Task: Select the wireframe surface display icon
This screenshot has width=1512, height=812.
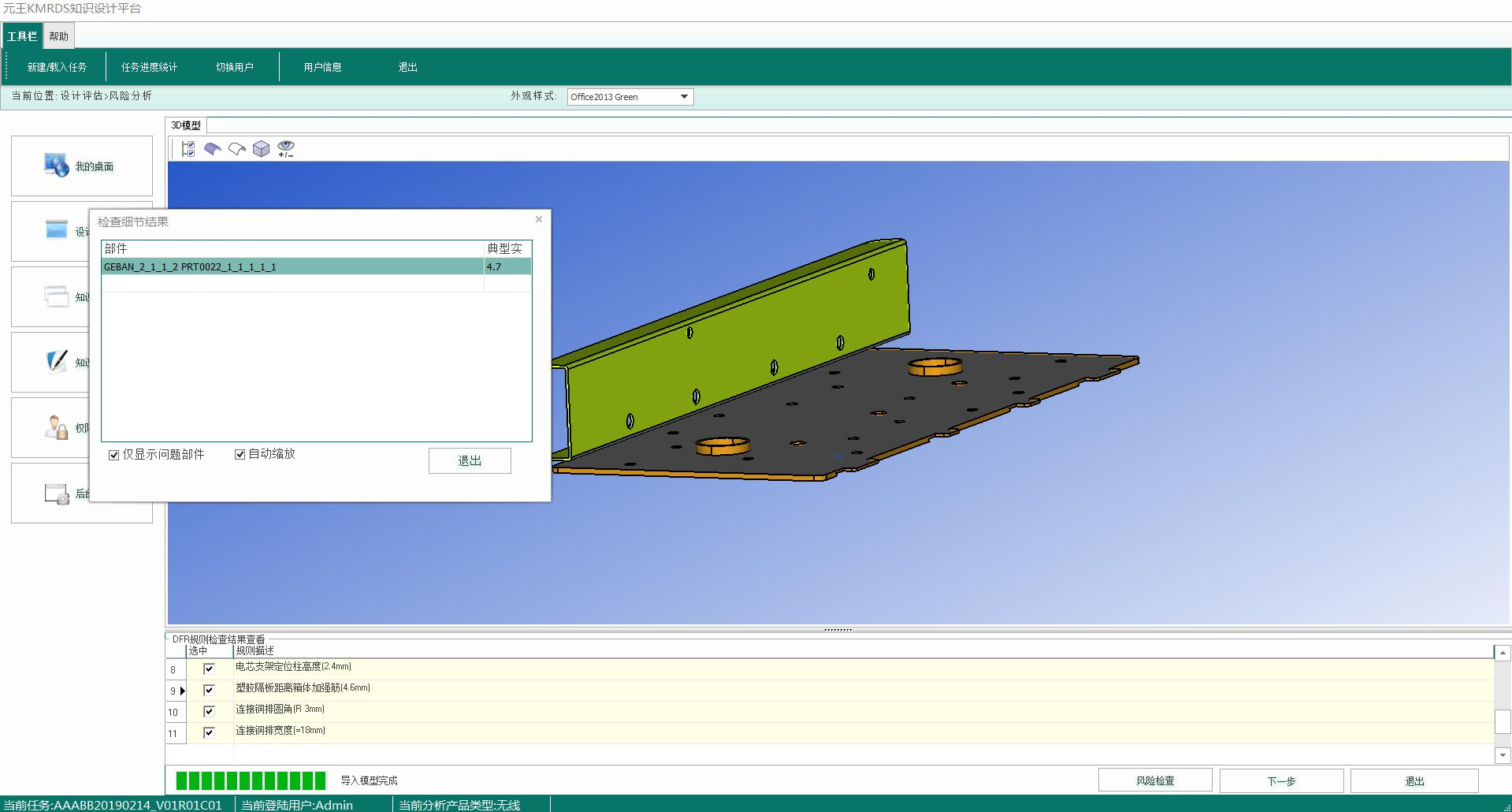Action: pos(236,149)
